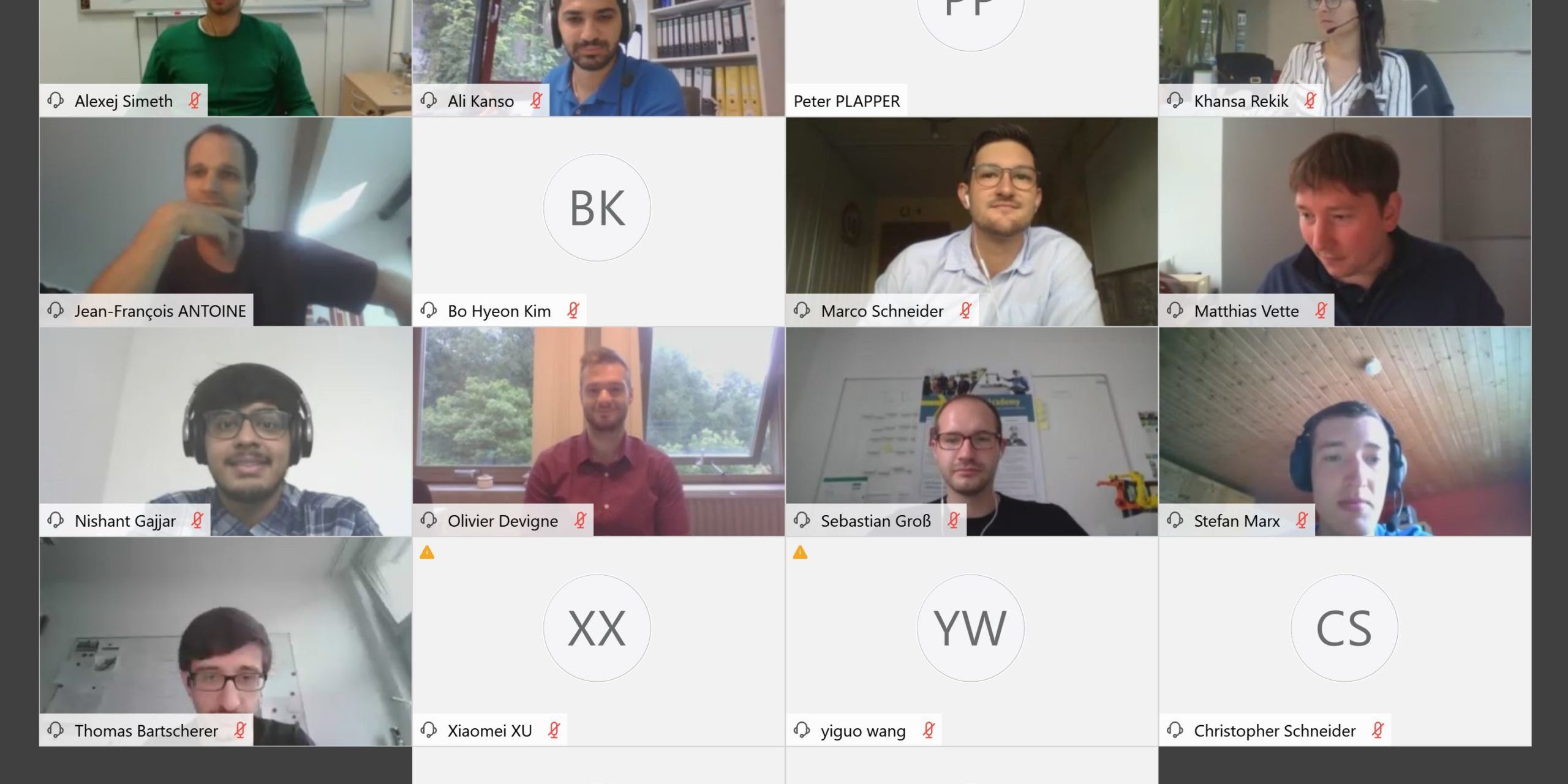Click the Matthias Vette name label
The height and width of the screenshot is (784, 1568).
click(1246, 311)
